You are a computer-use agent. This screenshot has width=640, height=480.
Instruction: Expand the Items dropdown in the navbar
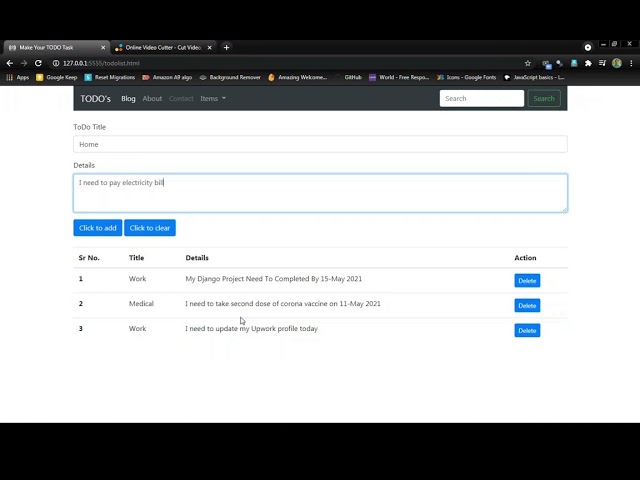pyautogui.click(x=213, y=99)
